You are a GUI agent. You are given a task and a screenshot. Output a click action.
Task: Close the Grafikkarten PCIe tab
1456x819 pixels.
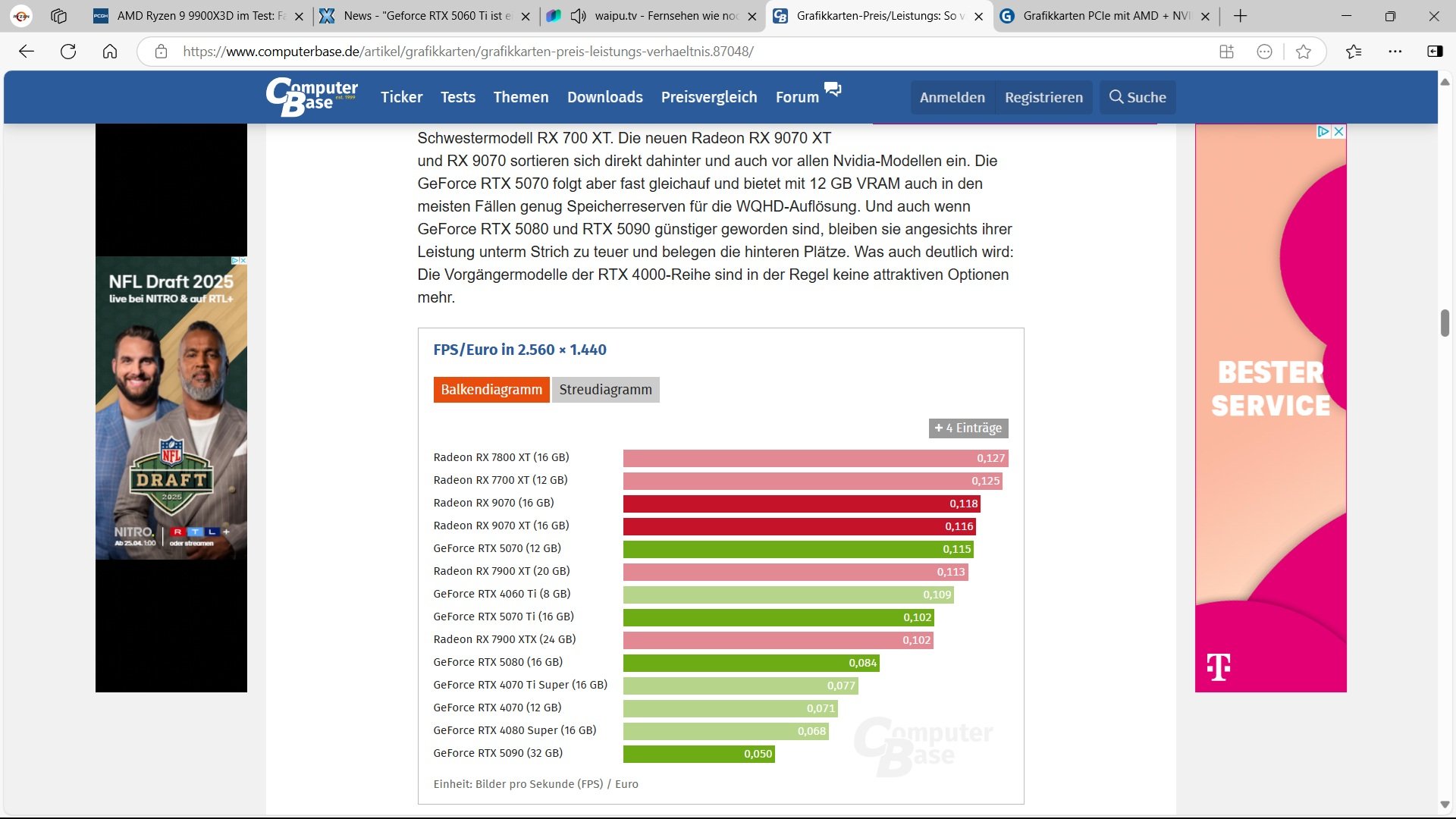pos(1205,16)
